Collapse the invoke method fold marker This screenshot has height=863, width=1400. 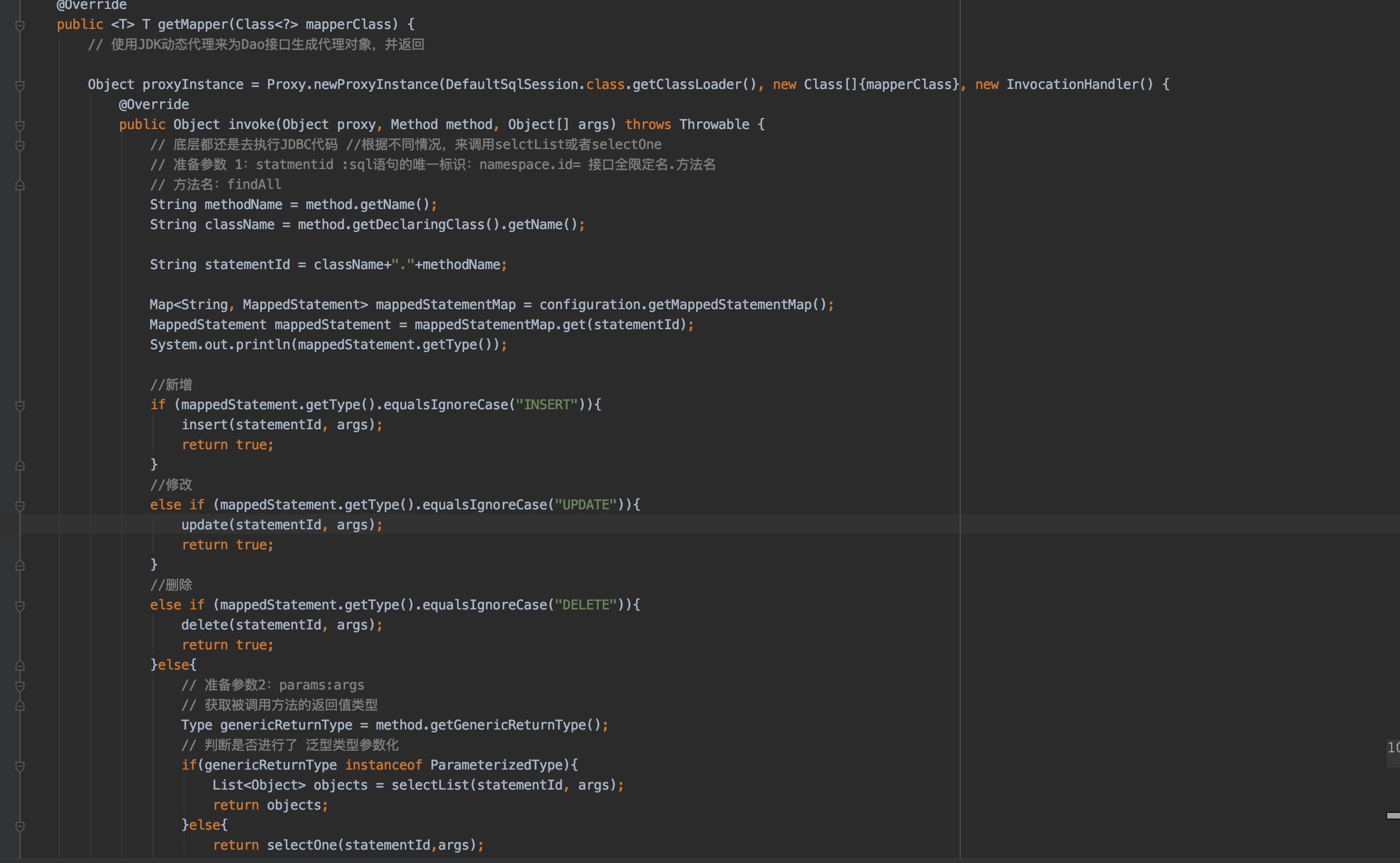[20, 126]
